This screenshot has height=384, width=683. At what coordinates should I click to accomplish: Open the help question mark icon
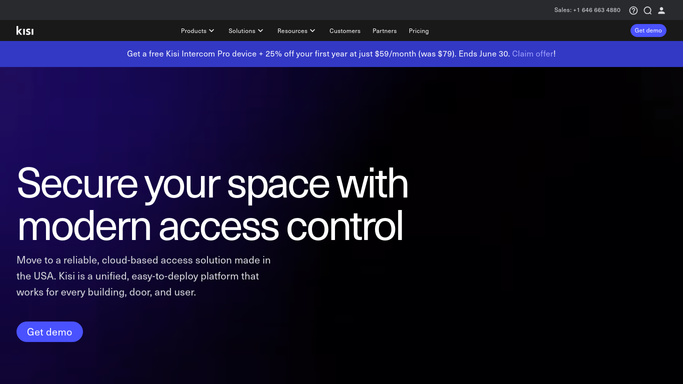pyautogui.click(x=633, y=10)
